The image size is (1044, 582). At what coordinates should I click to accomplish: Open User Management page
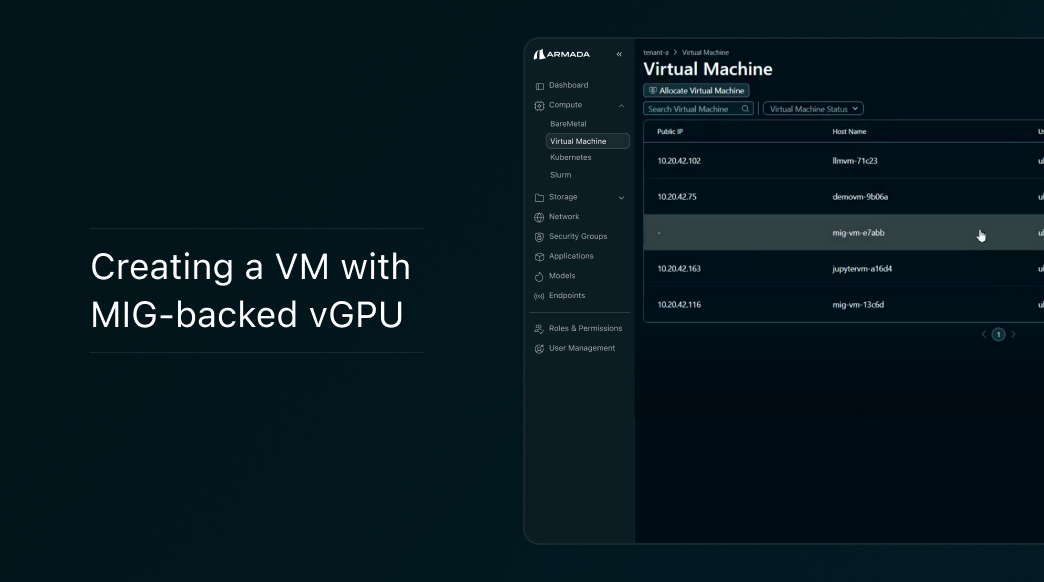pyautogui.click(x=582, y=348)
